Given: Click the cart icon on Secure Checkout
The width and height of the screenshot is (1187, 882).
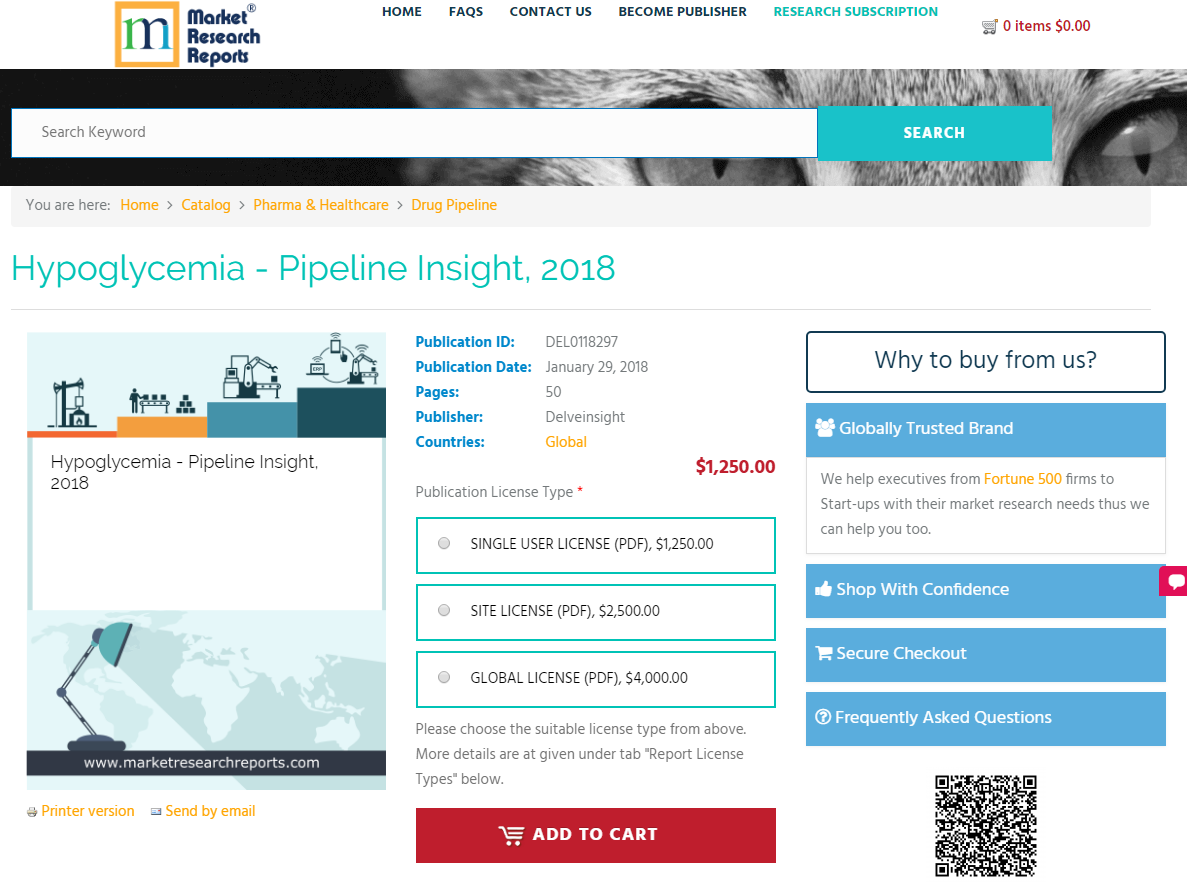Looking at the screenshot, I should tap(824, 653).
